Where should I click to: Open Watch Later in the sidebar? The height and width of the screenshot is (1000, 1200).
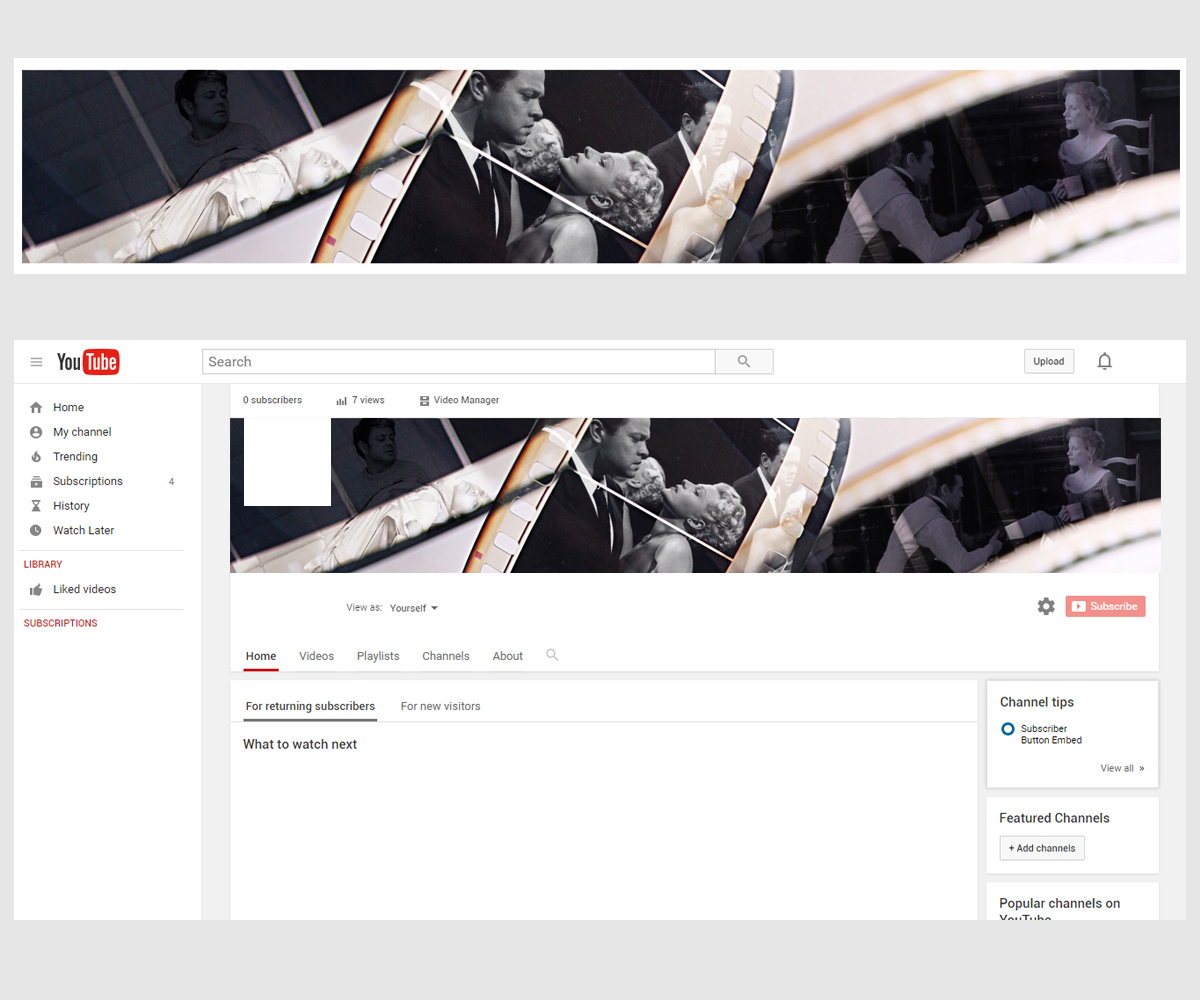tap(84, 530)
